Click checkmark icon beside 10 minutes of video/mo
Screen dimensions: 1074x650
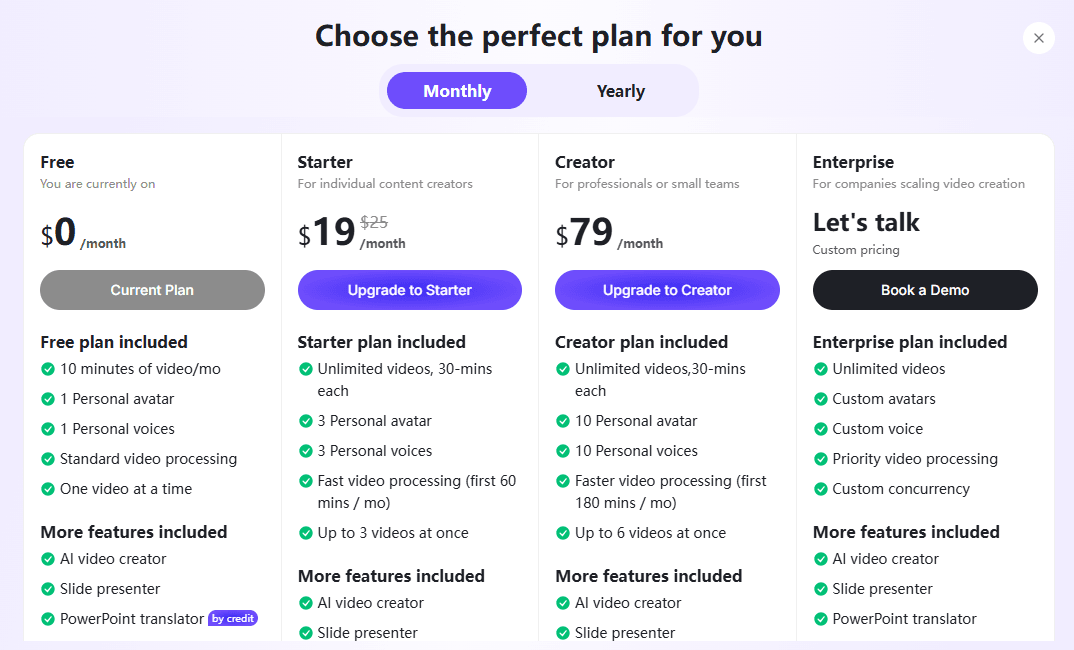coord(48,369)
